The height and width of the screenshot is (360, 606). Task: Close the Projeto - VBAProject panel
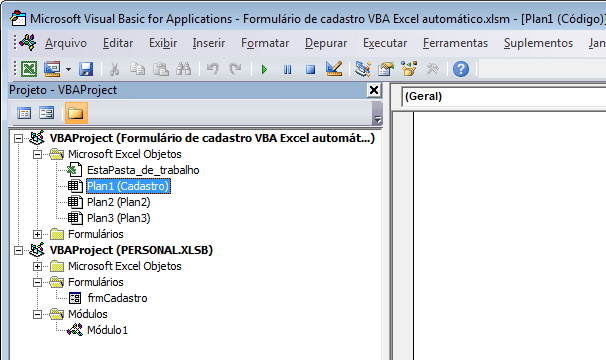tap(374, 90)
